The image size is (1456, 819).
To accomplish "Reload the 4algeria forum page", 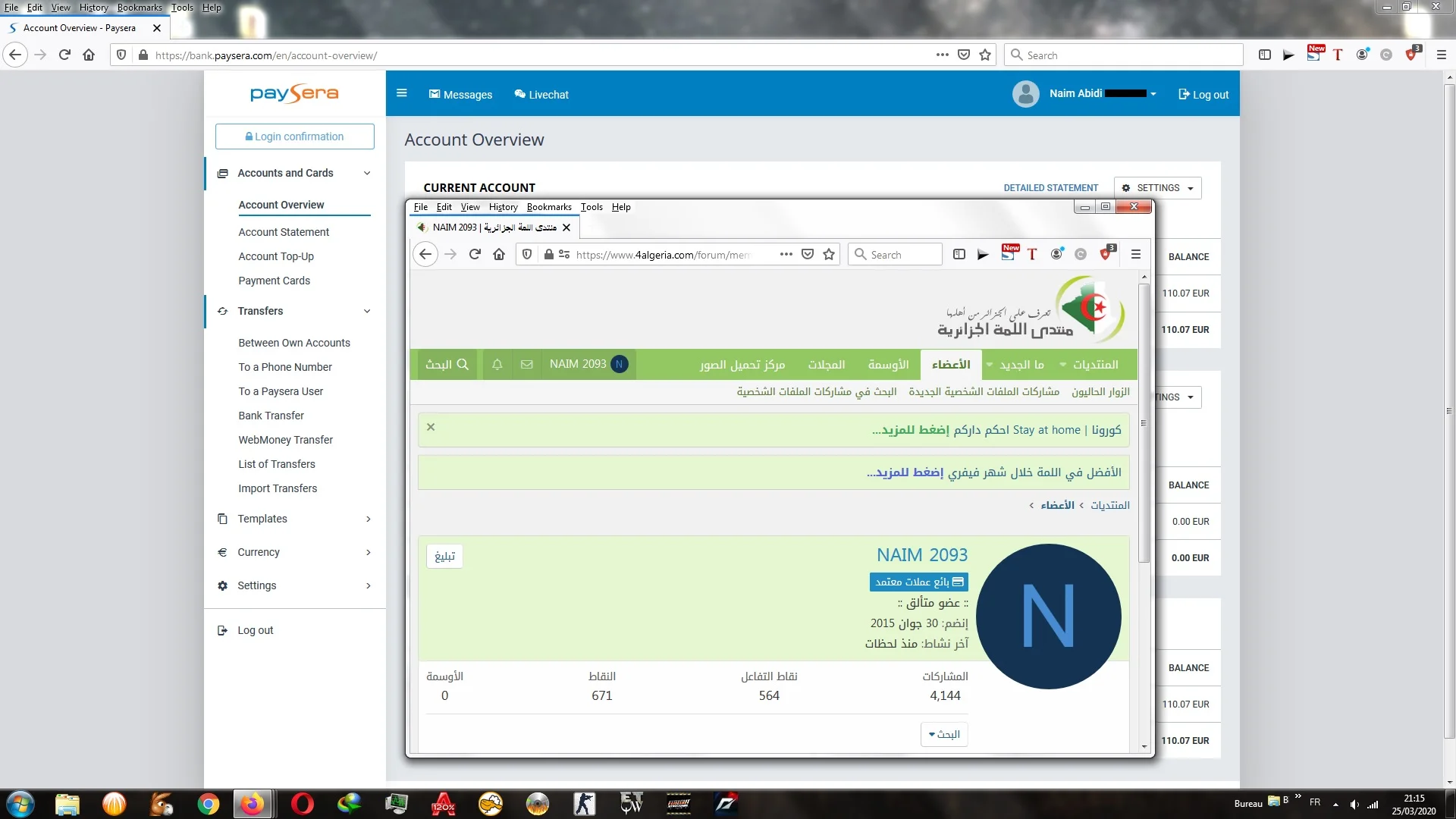I will click(475, 255).
